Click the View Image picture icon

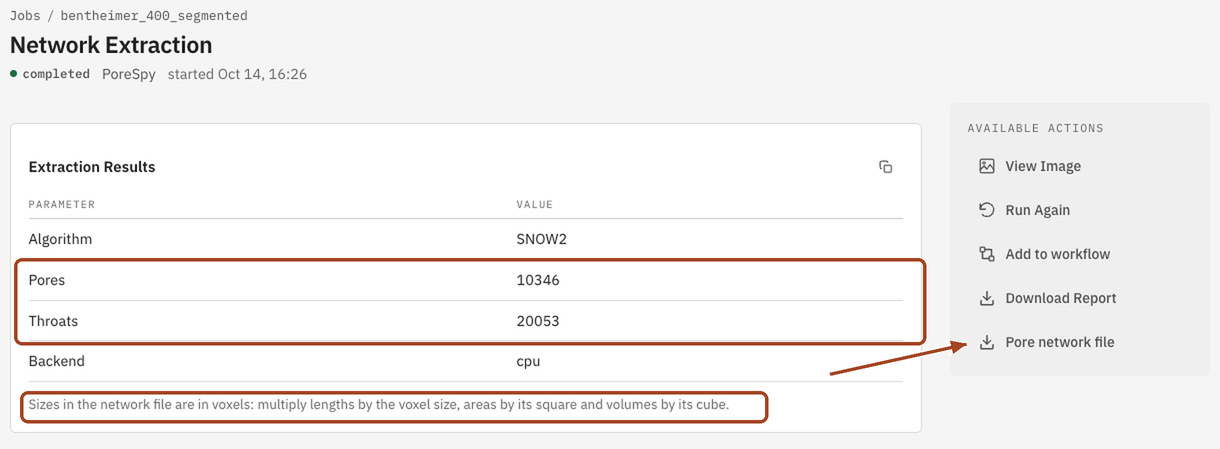986,166
